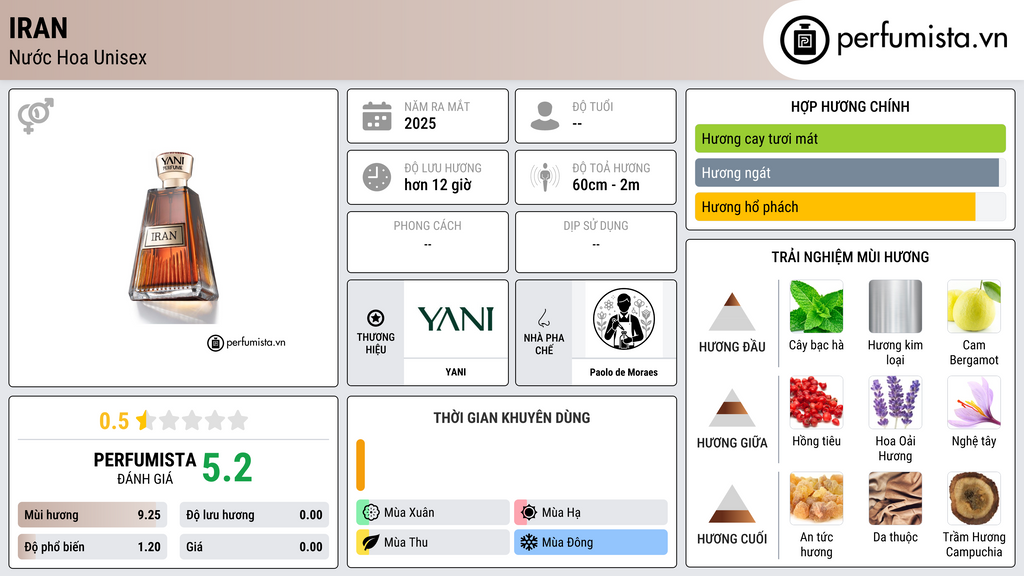Click the Hương đầu pyramid icon
This screenshot has height=576, width=1024.
pyautogui.click(x=732, y=312)
